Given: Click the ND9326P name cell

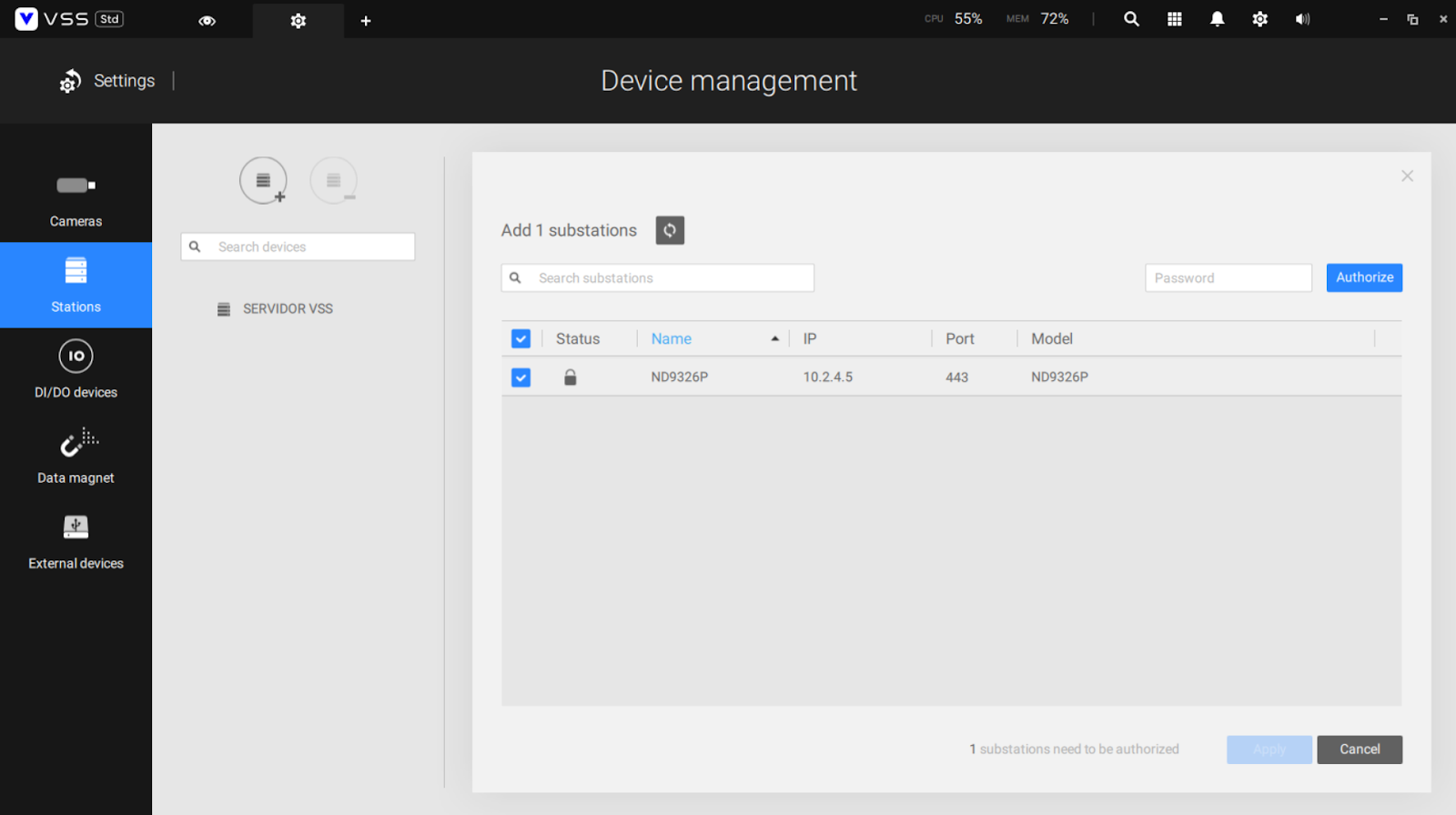Looking at the screenshot, I should click(679, 377).
